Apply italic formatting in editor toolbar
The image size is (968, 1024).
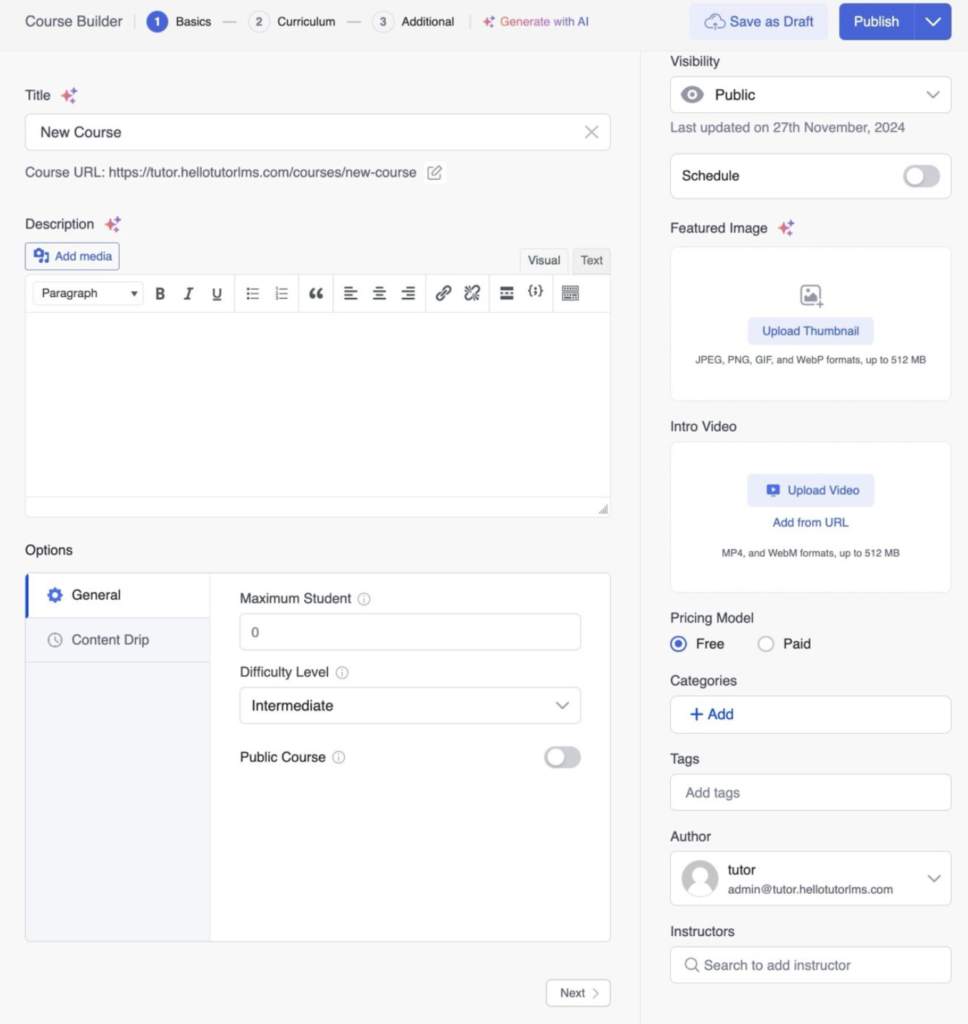188,293
